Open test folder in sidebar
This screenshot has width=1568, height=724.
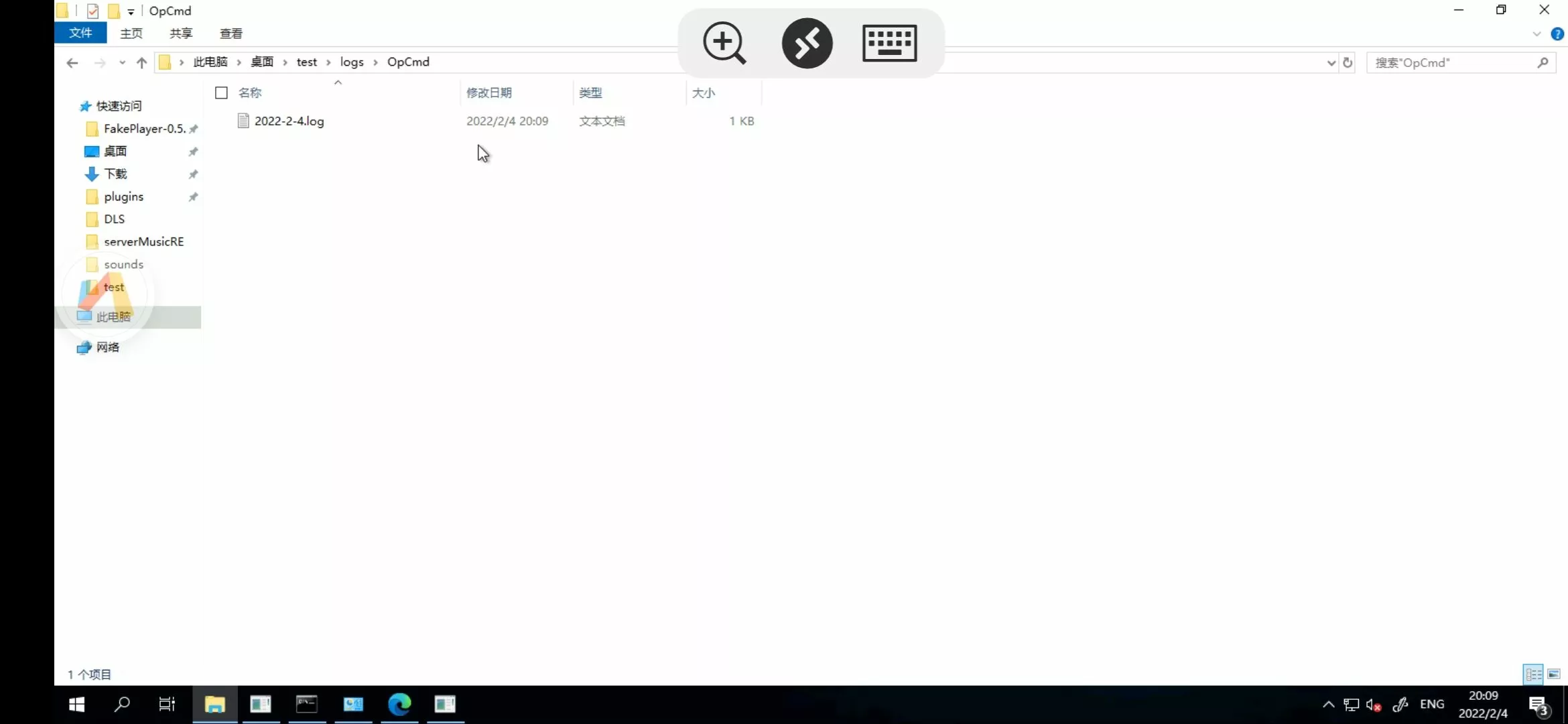coord(114,287)
